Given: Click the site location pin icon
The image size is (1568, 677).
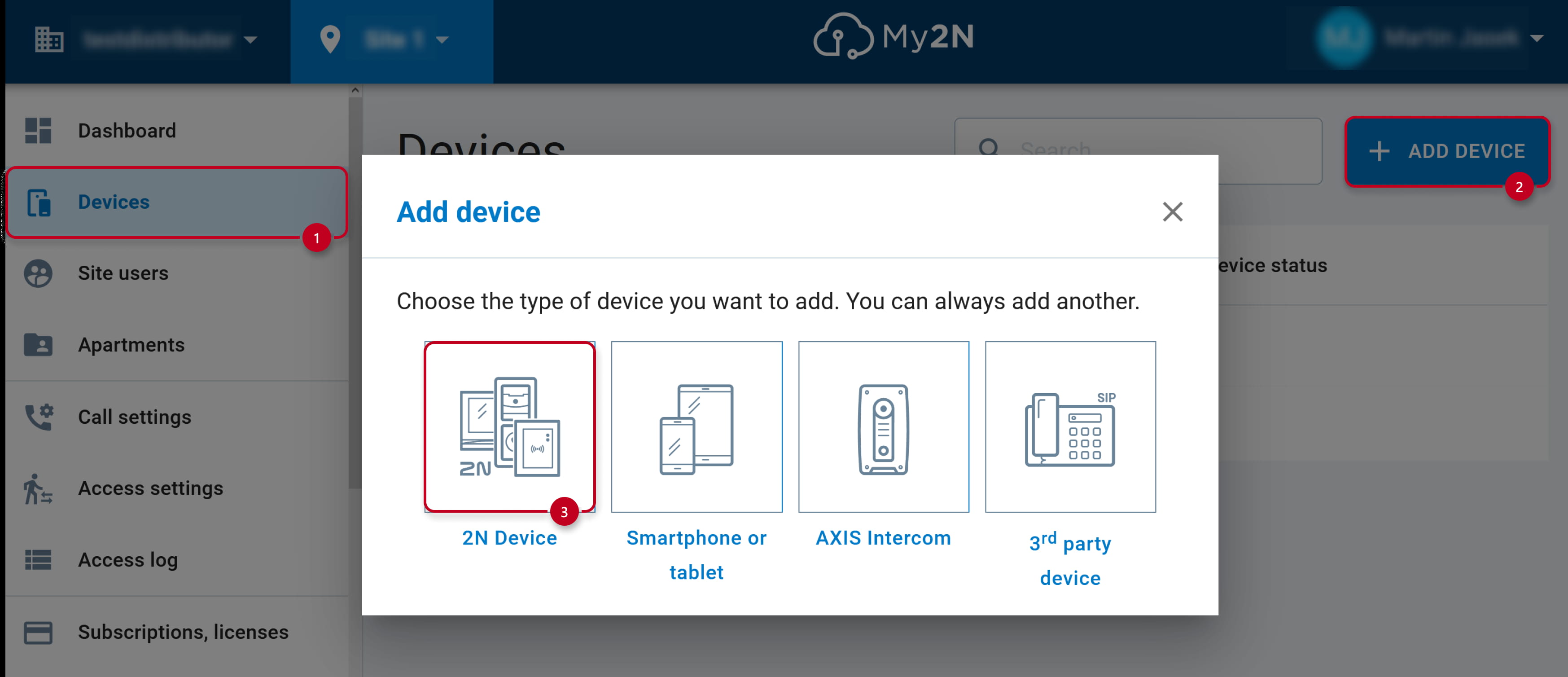Looking at the screenshot, I should (x=329, y=40).
